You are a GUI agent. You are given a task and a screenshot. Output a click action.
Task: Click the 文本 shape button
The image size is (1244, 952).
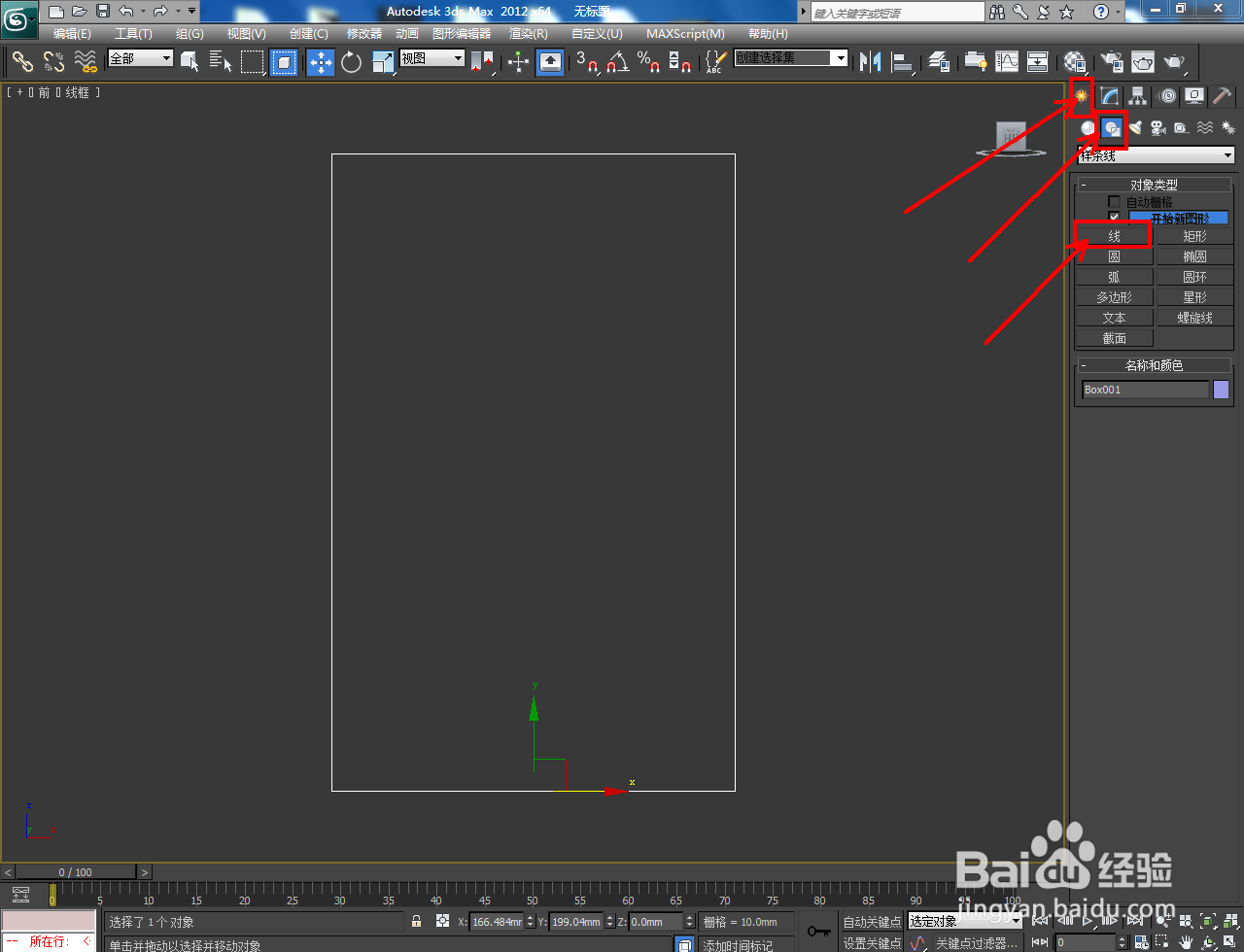click(1114, 318)
